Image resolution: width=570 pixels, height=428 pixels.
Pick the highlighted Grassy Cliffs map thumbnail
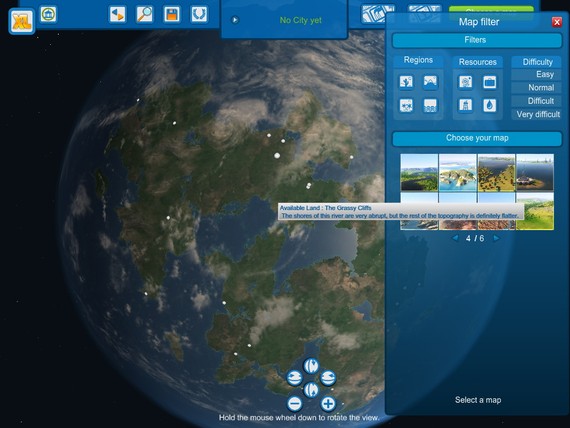click(535, 211)
